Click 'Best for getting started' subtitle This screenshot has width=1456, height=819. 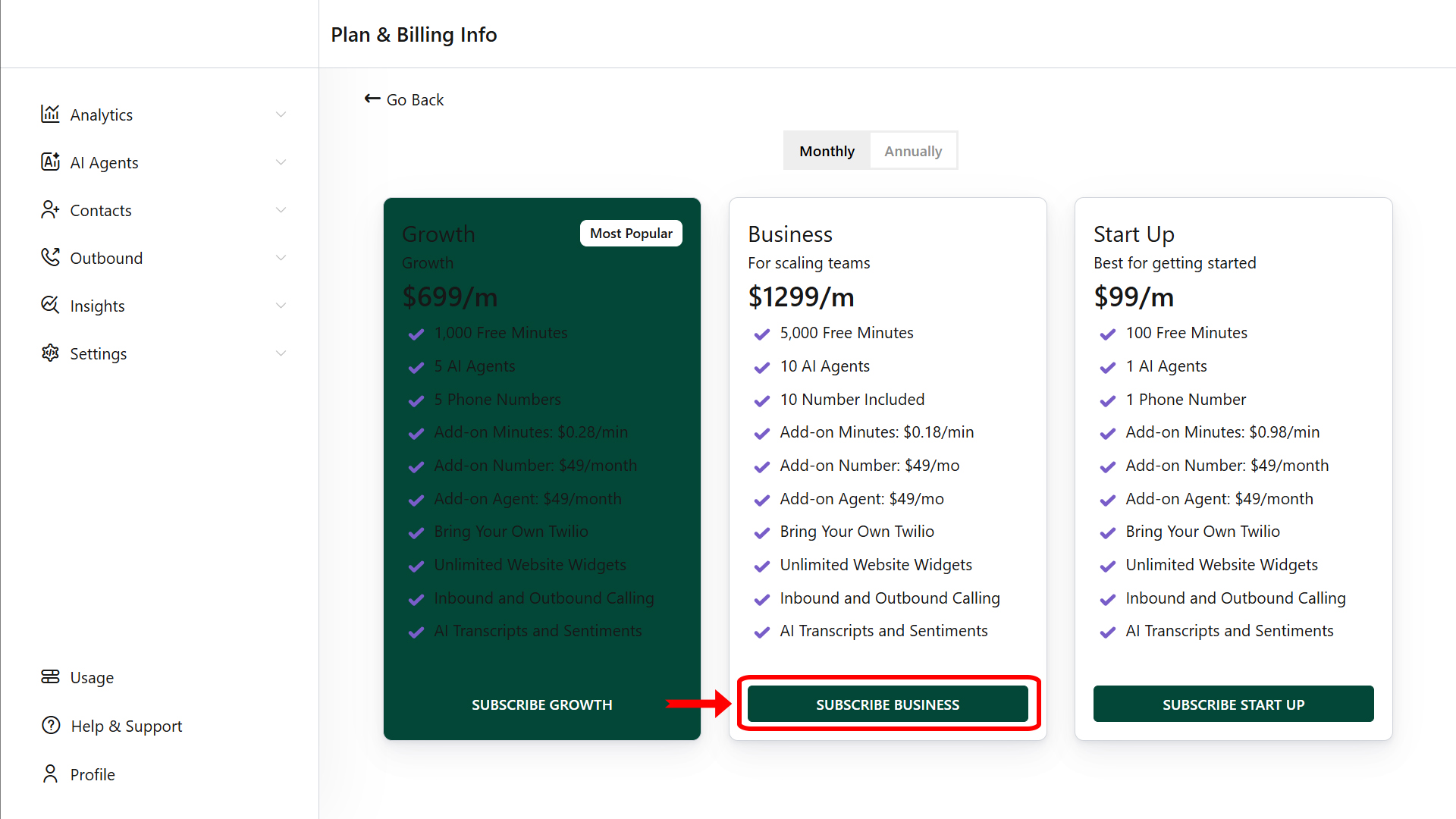point(1175,262)
